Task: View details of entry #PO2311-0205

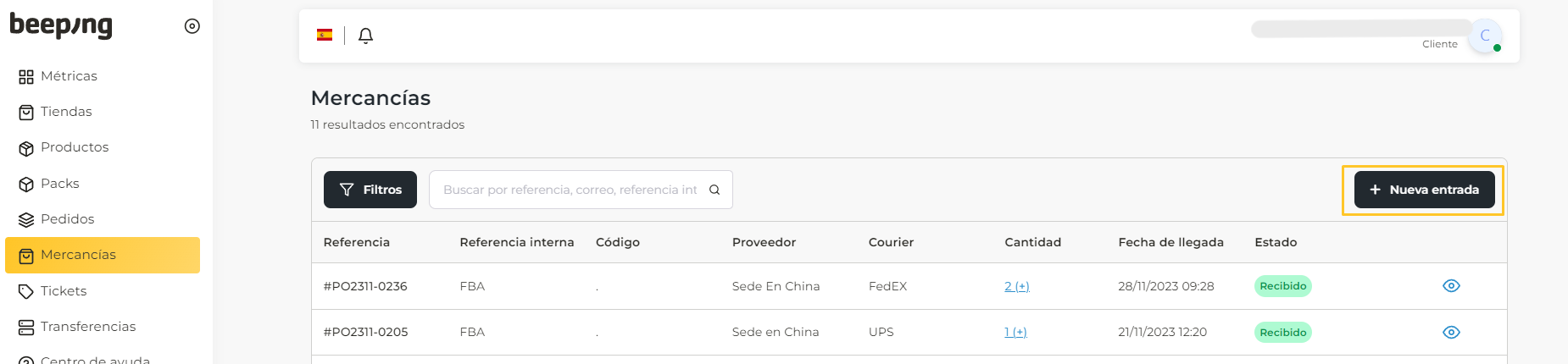Action: tap(1451, 332)
